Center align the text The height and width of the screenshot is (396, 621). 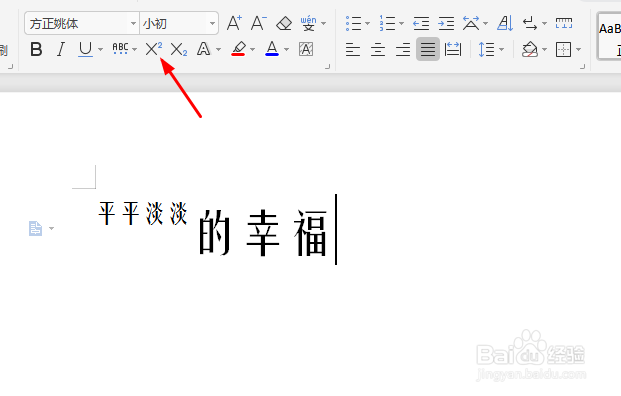coord(378,50)
